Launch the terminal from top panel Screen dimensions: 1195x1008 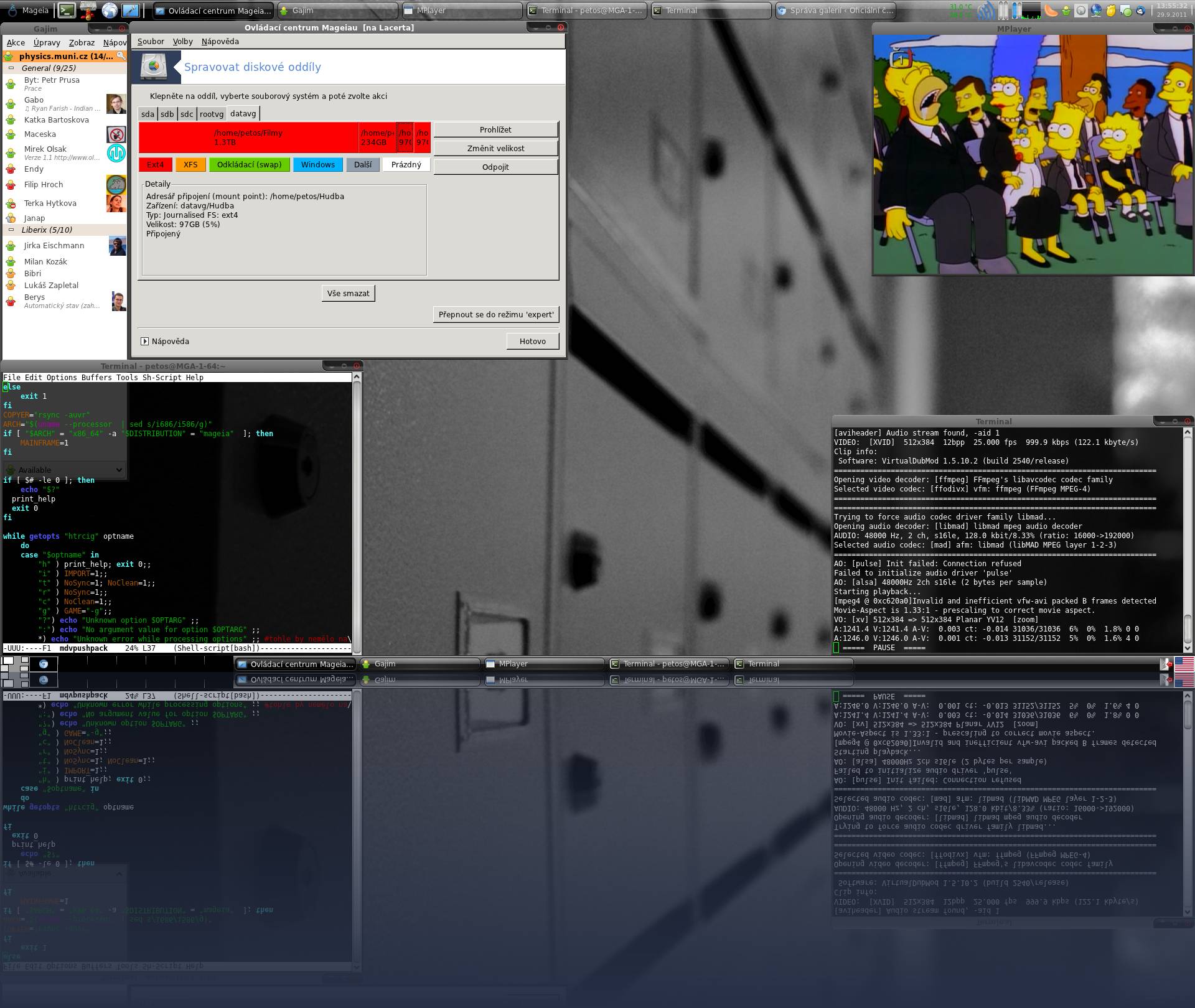click(67, 10)
